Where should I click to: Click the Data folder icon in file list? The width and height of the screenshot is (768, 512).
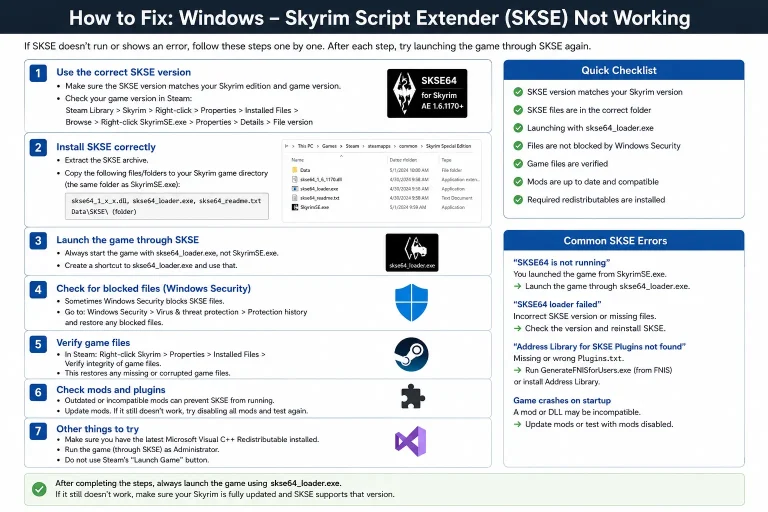tap(295, 170)
